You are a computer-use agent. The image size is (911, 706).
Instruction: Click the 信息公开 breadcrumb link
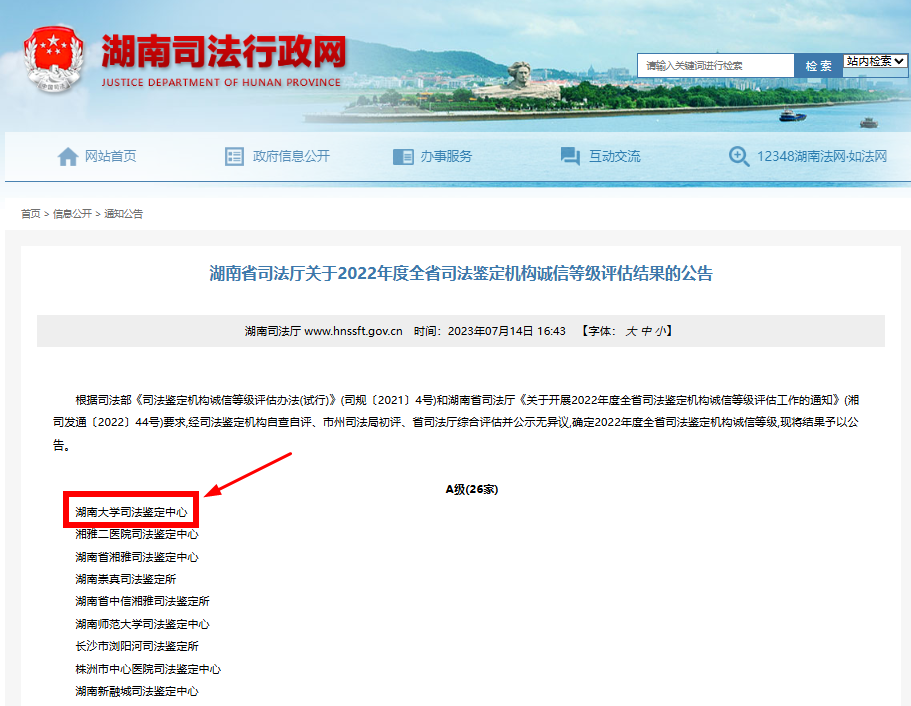click(72, 214)
